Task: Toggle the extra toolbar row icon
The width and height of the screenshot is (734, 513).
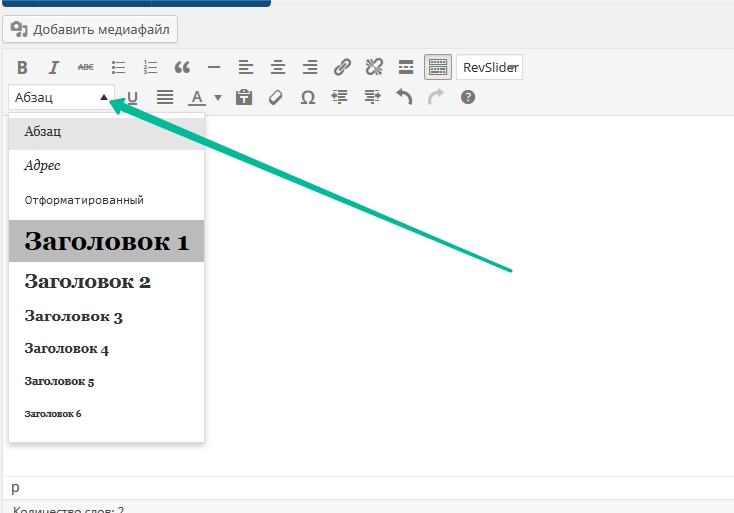Action: 437,68
